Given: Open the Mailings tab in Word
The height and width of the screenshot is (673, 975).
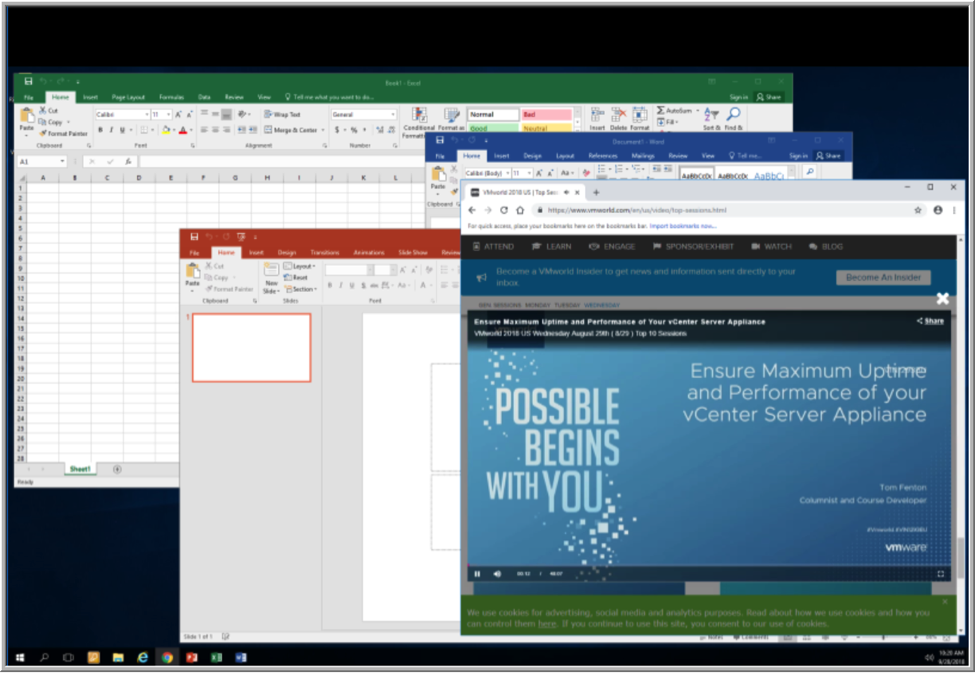Looking at the screenshot, I should pos(642,156).
